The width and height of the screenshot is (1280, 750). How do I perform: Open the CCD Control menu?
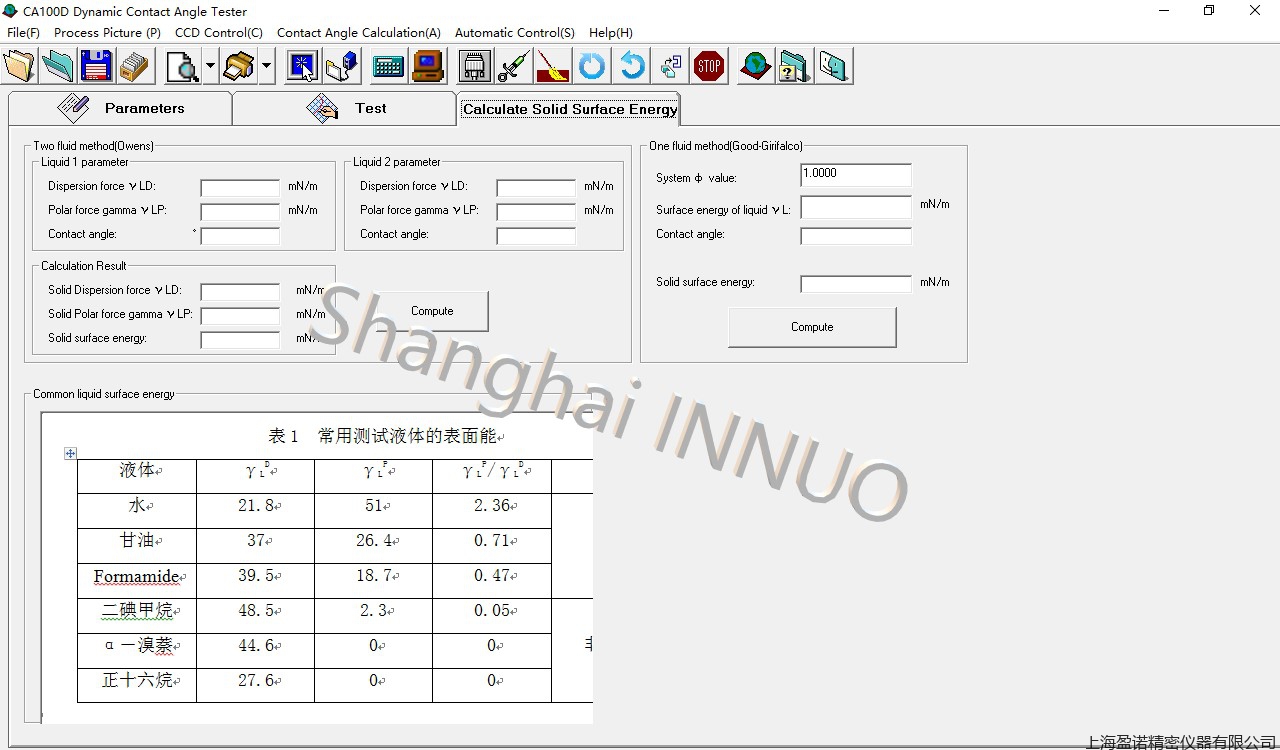218,32
